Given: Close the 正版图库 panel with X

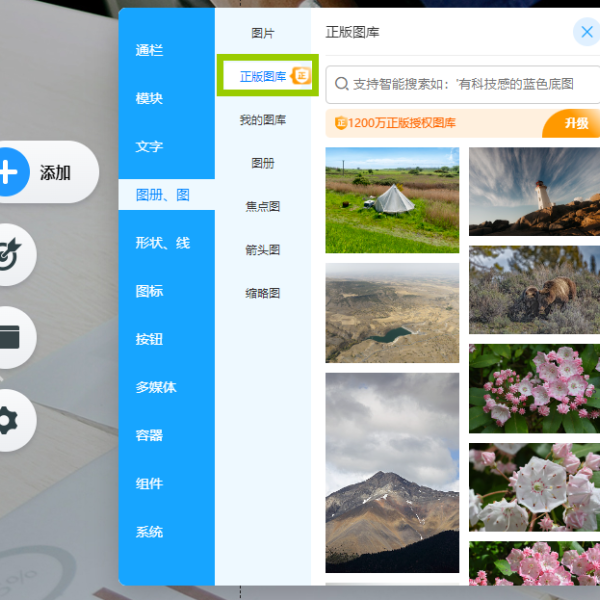Looking at the screenshot, I should pos(586,32).
